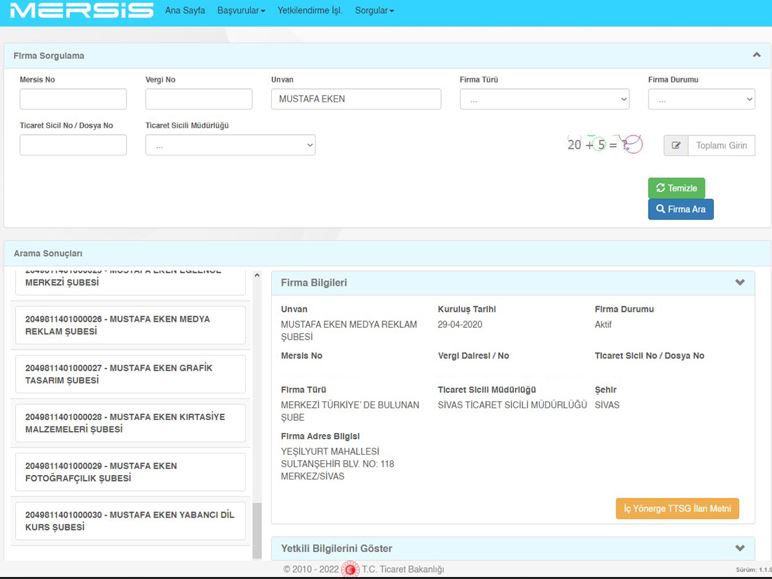The image size is (772, 579).
Task: Expand the Yetkili Bilgilerini Göster section
Action: point(740,548)
